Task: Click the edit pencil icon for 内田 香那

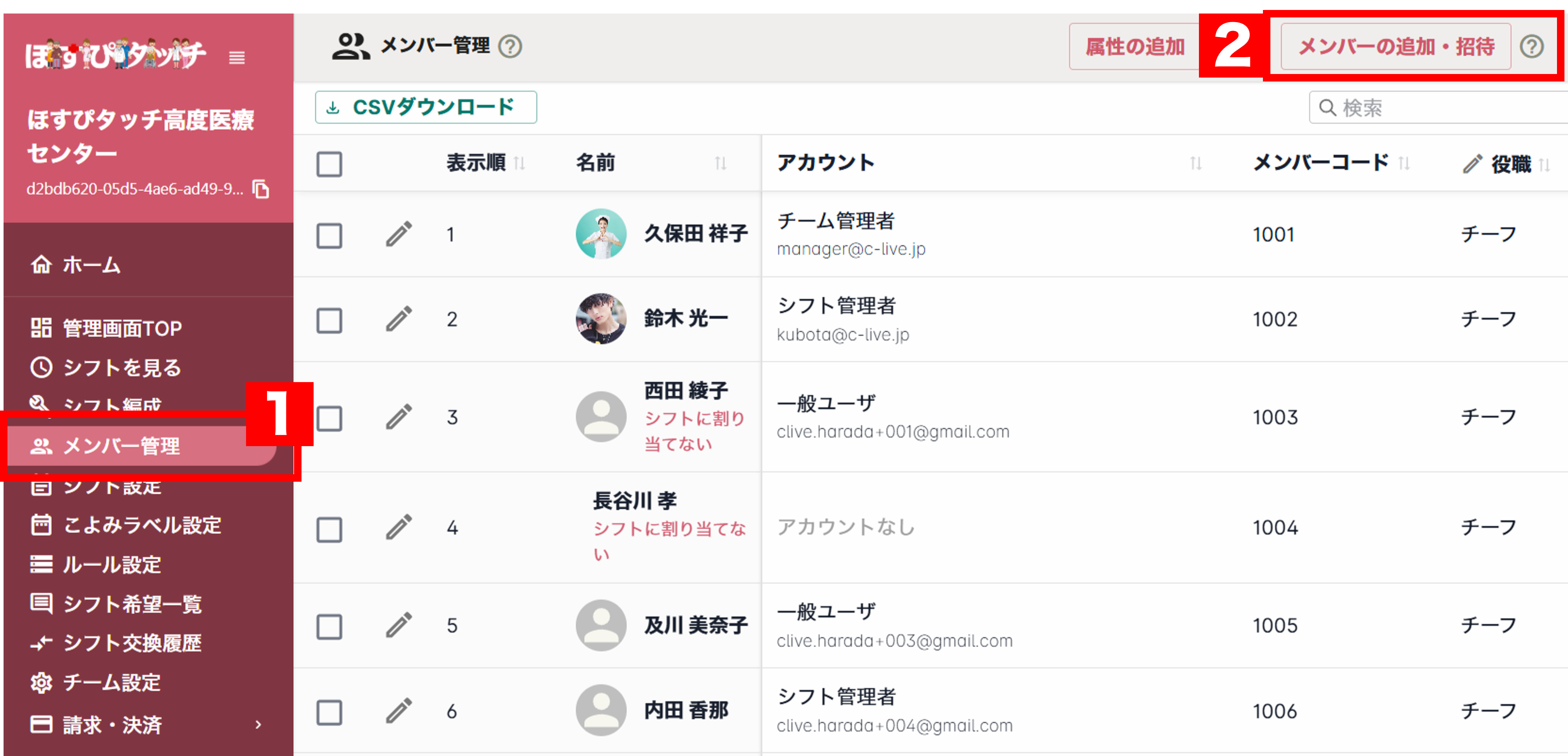Action: pyautogui.click(x=399, y=710)
